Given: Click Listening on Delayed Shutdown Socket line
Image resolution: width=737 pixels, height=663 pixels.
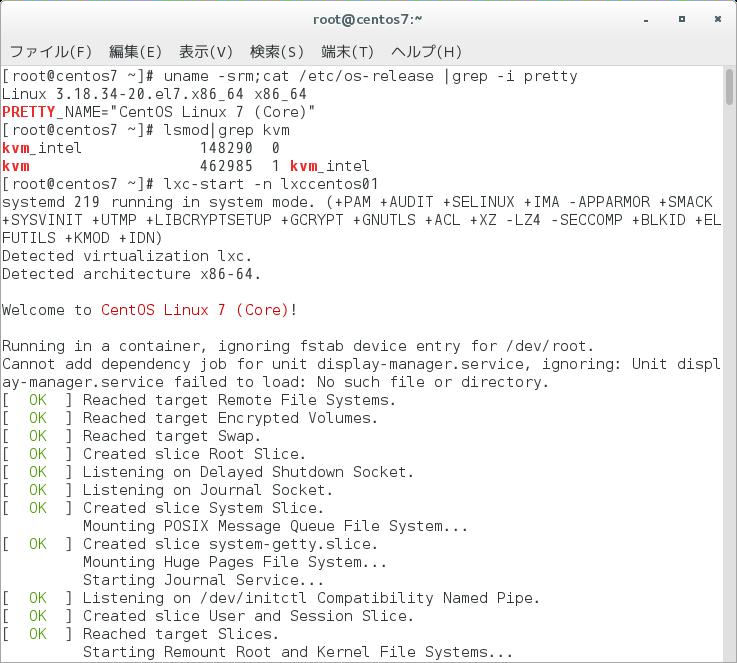Looking at the screenshot, I should 208,472.
